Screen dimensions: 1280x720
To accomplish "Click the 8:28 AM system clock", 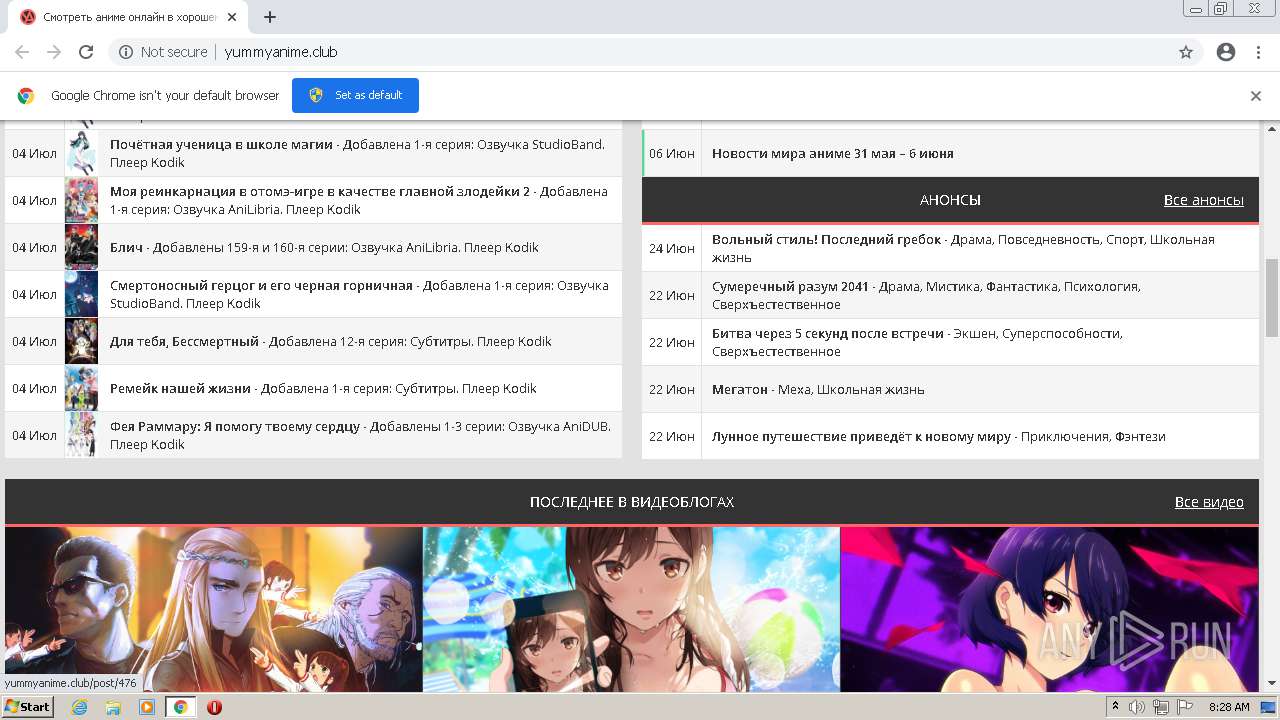I will (1229, 707).
